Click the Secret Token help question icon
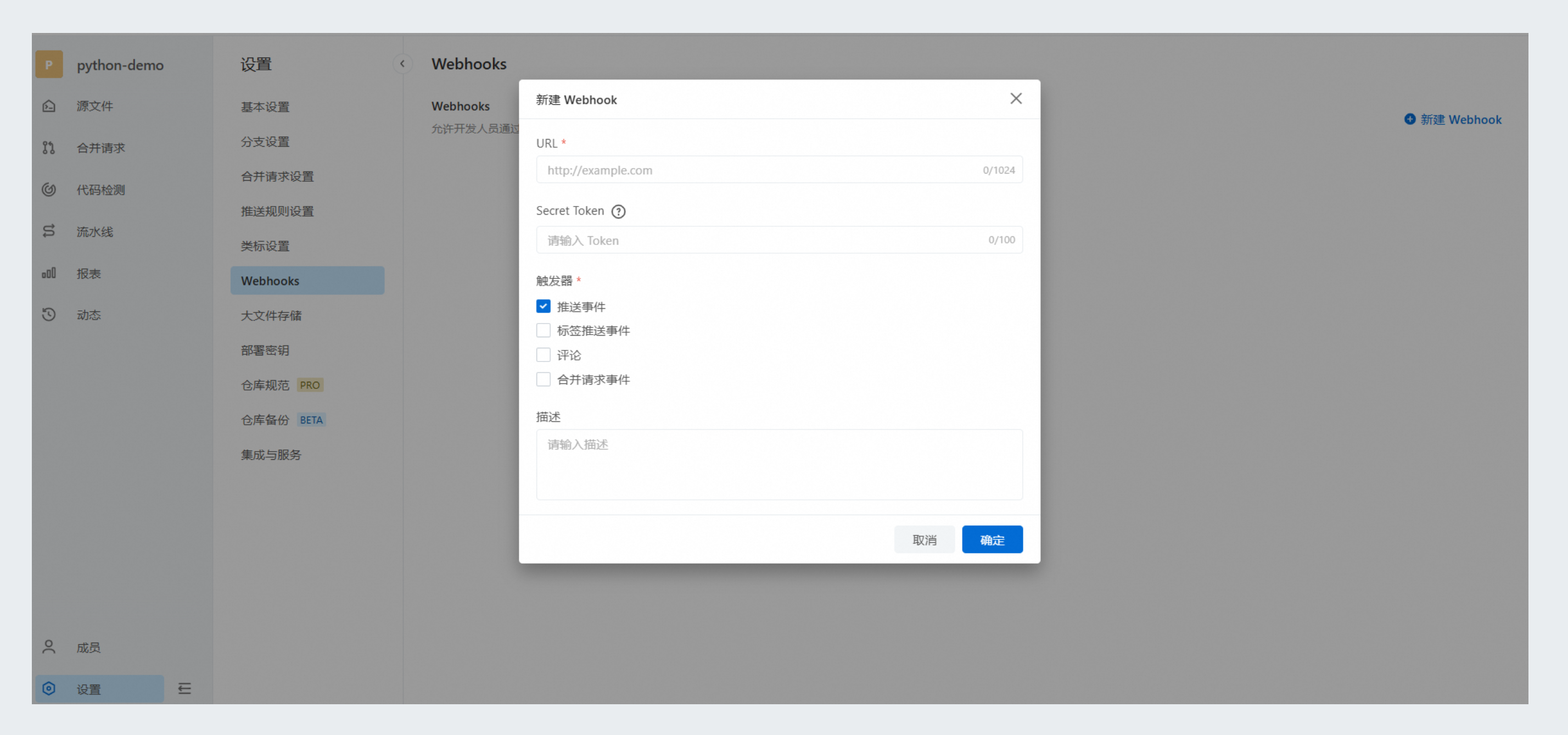The width and height of the screenshot is (1568, 735). coord(618,211)
